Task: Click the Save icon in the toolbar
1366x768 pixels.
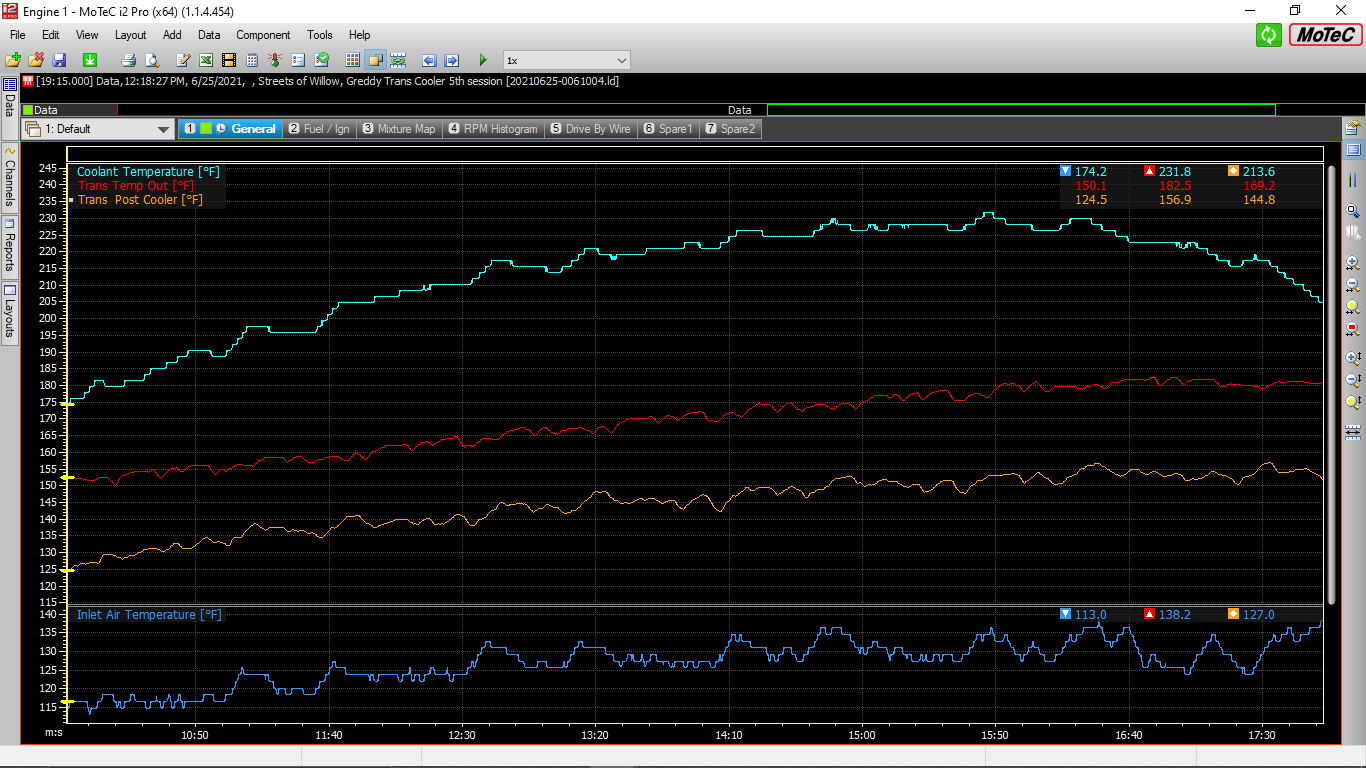Action: click(59, 60)
